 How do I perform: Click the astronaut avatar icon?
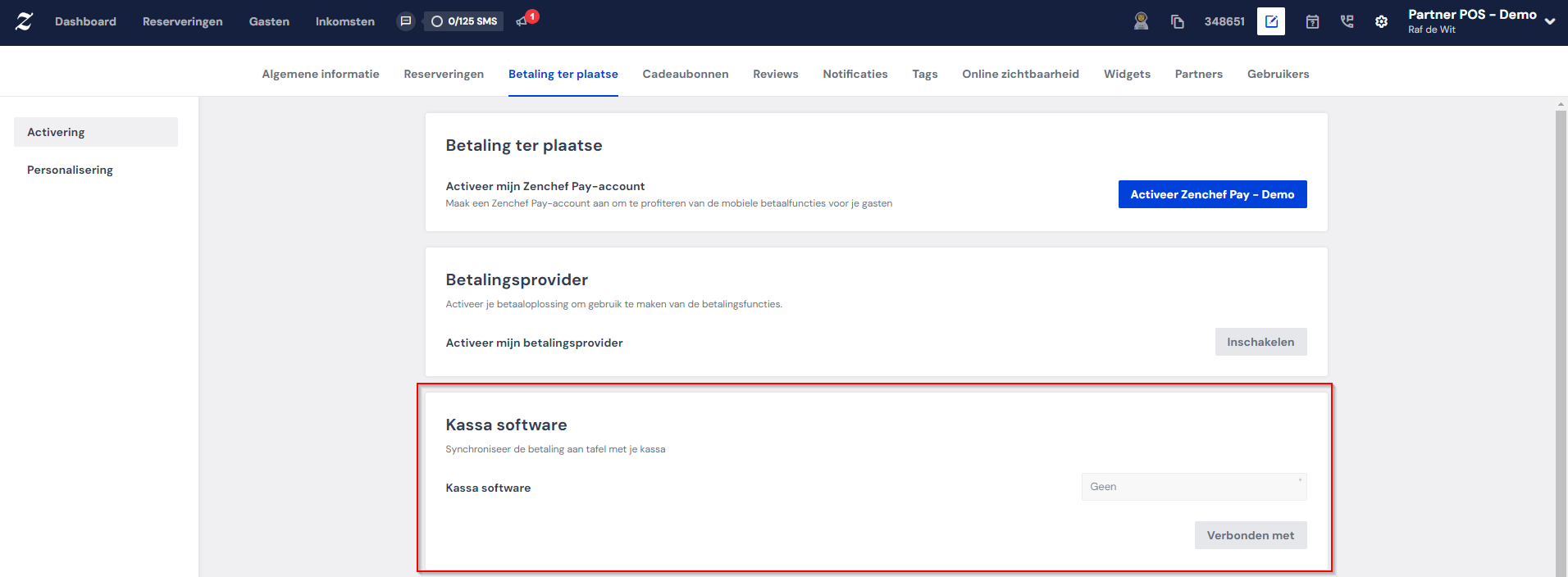(1141, 21)
